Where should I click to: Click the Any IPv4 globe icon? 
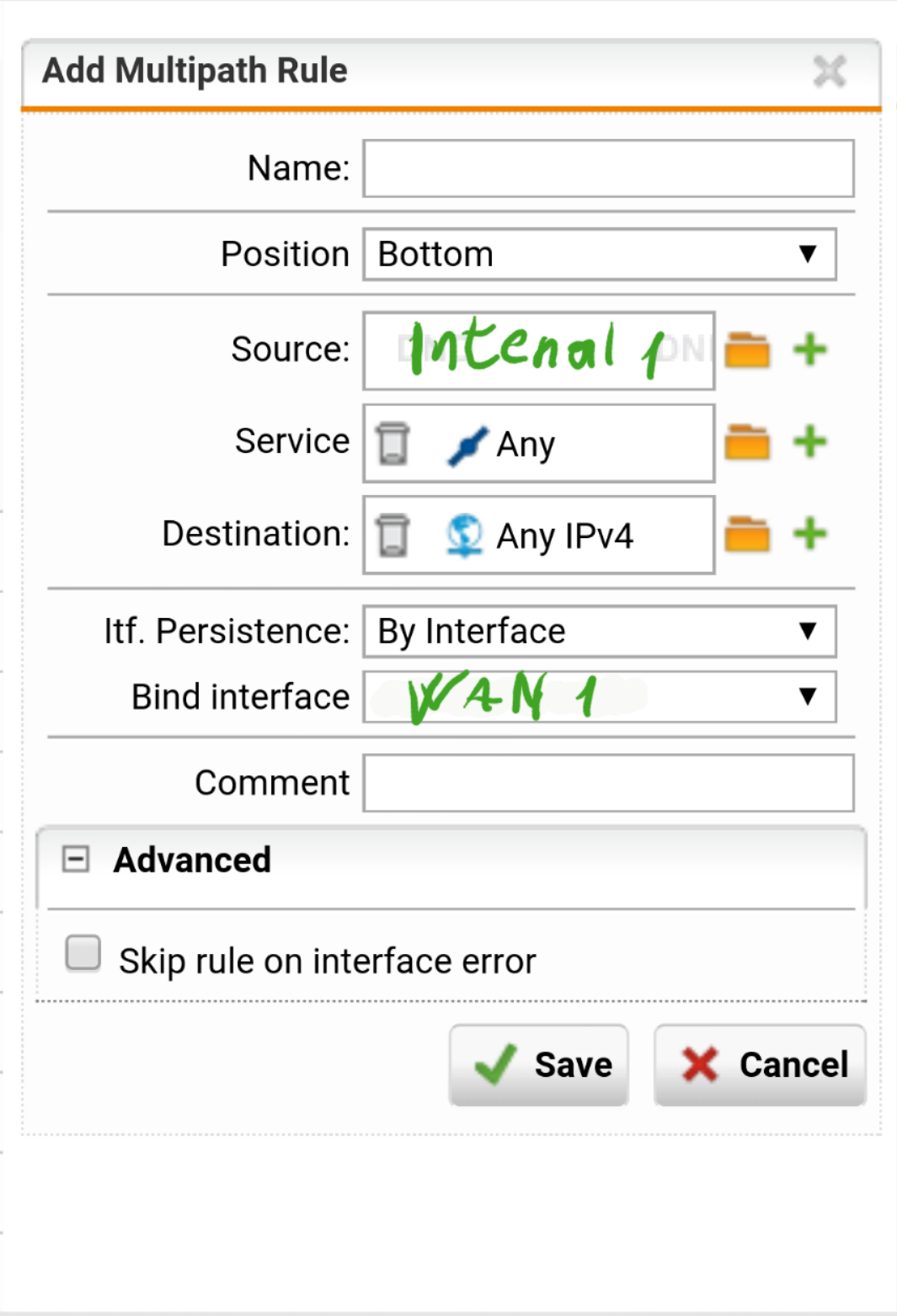click(x=464, y=535)
